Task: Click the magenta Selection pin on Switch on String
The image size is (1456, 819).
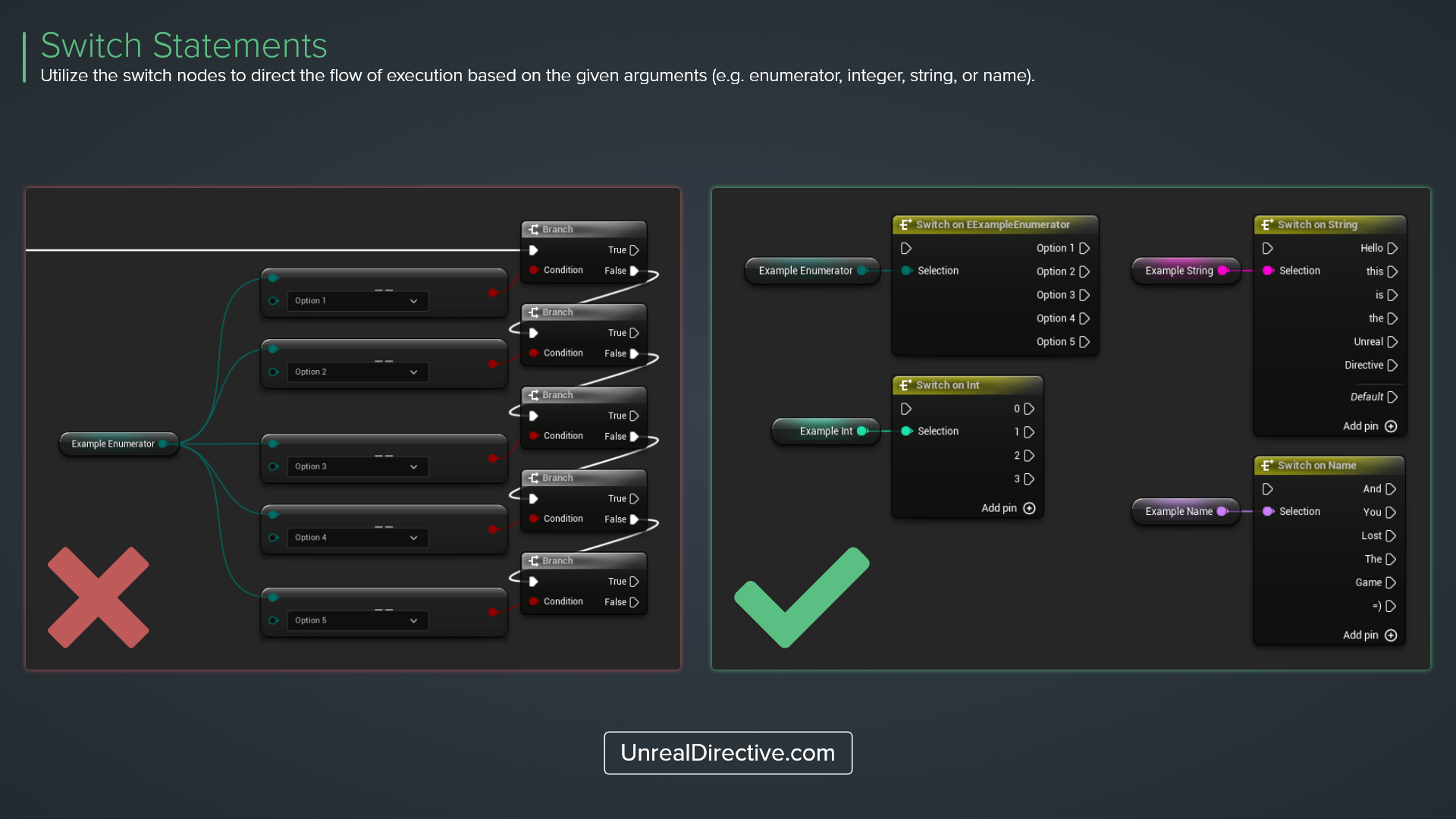Action: (x=1267, y=271)
